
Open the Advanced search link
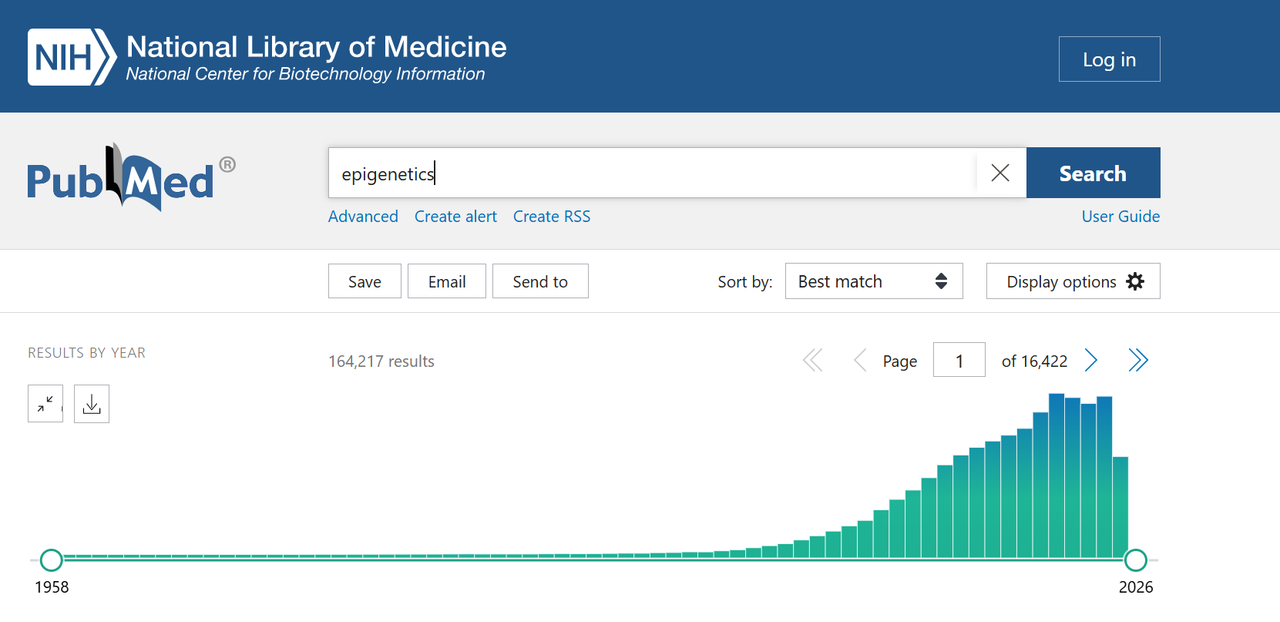coord(363,216)
